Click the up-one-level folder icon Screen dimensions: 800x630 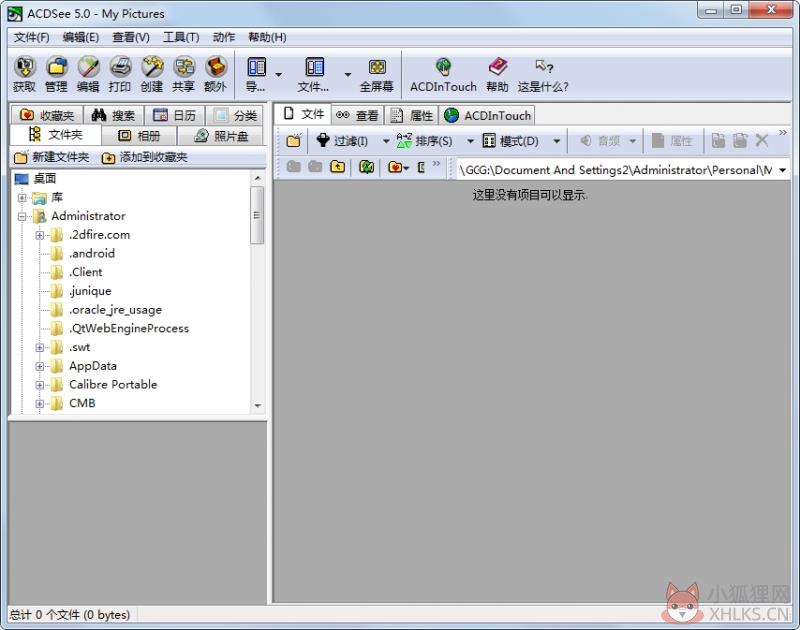point(337,166)
